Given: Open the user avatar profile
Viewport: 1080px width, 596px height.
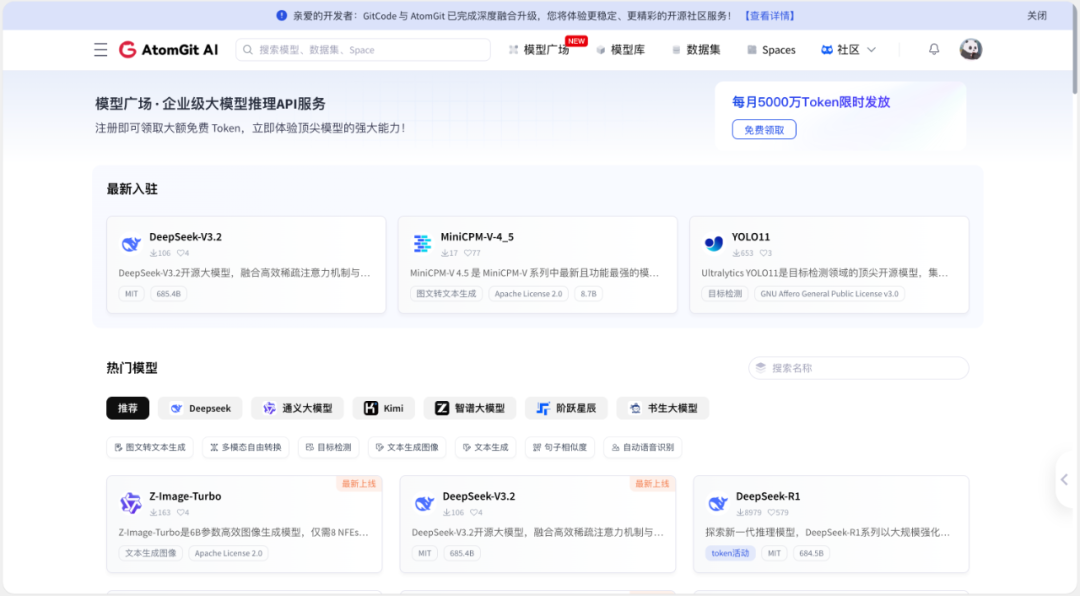Looking at the screenshot, I should click(970, 49).
